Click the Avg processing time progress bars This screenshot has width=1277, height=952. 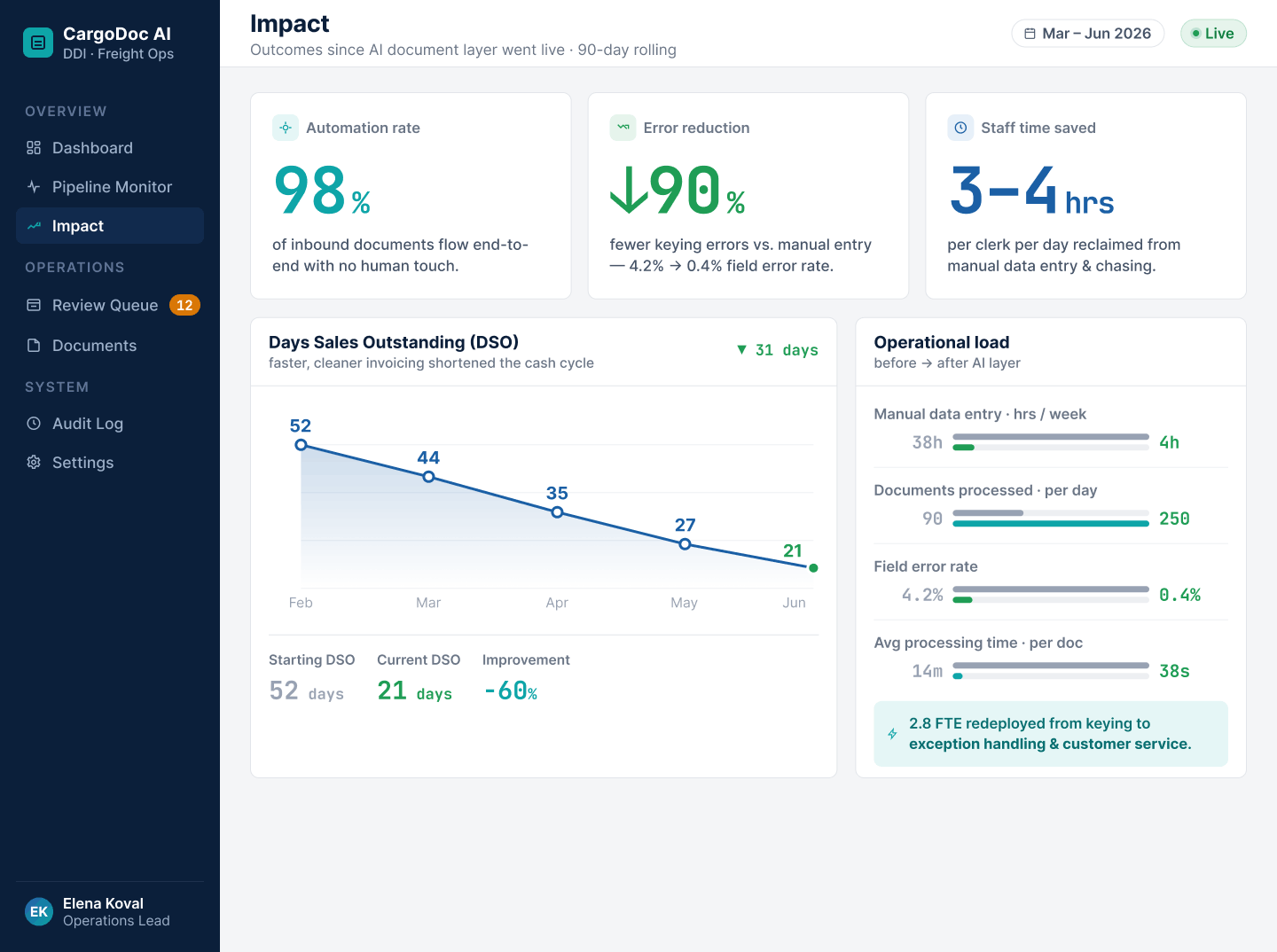[x=1051, y=671]
